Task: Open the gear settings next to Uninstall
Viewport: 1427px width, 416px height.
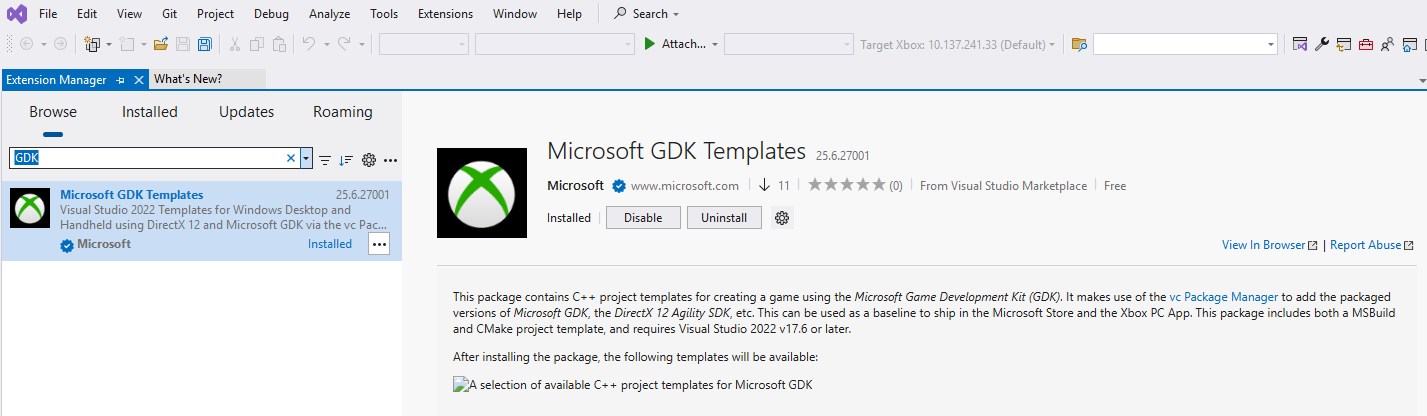Action: [782, 217]
